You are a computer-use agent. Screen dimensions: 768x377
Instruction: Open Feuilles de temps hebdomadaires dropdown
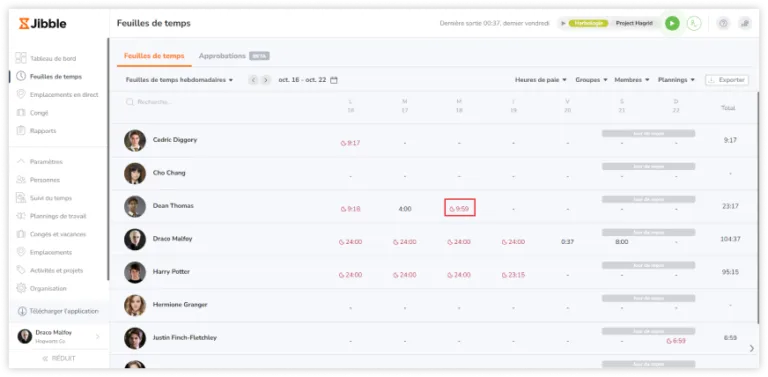179,80
